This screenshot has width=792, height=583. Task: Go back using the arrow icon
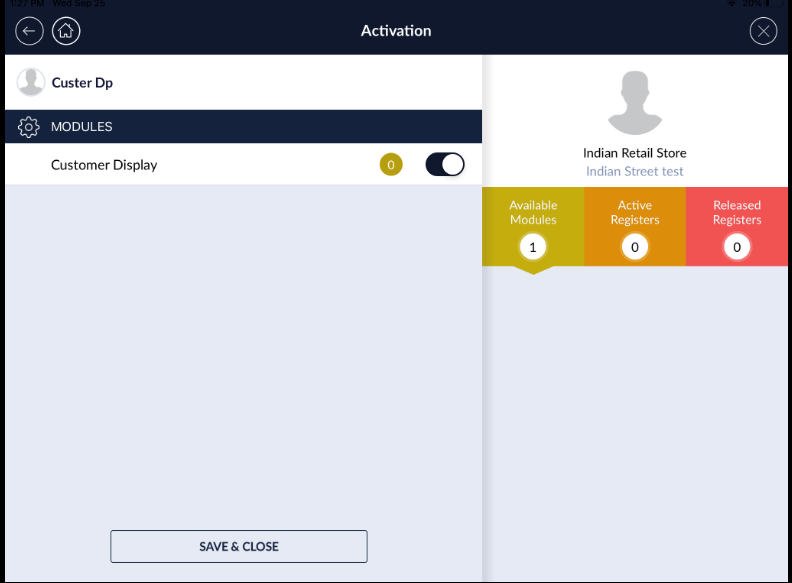(29, 31)
